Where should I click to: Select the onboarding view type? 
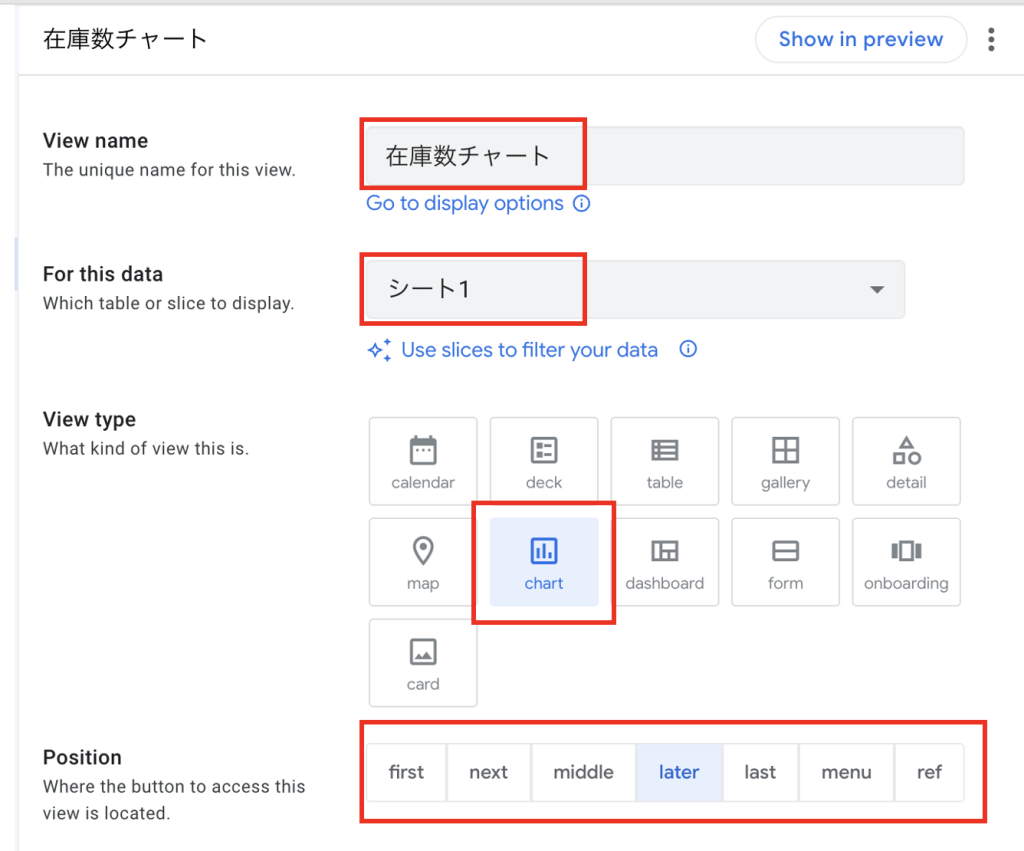[x=906, y=562]
